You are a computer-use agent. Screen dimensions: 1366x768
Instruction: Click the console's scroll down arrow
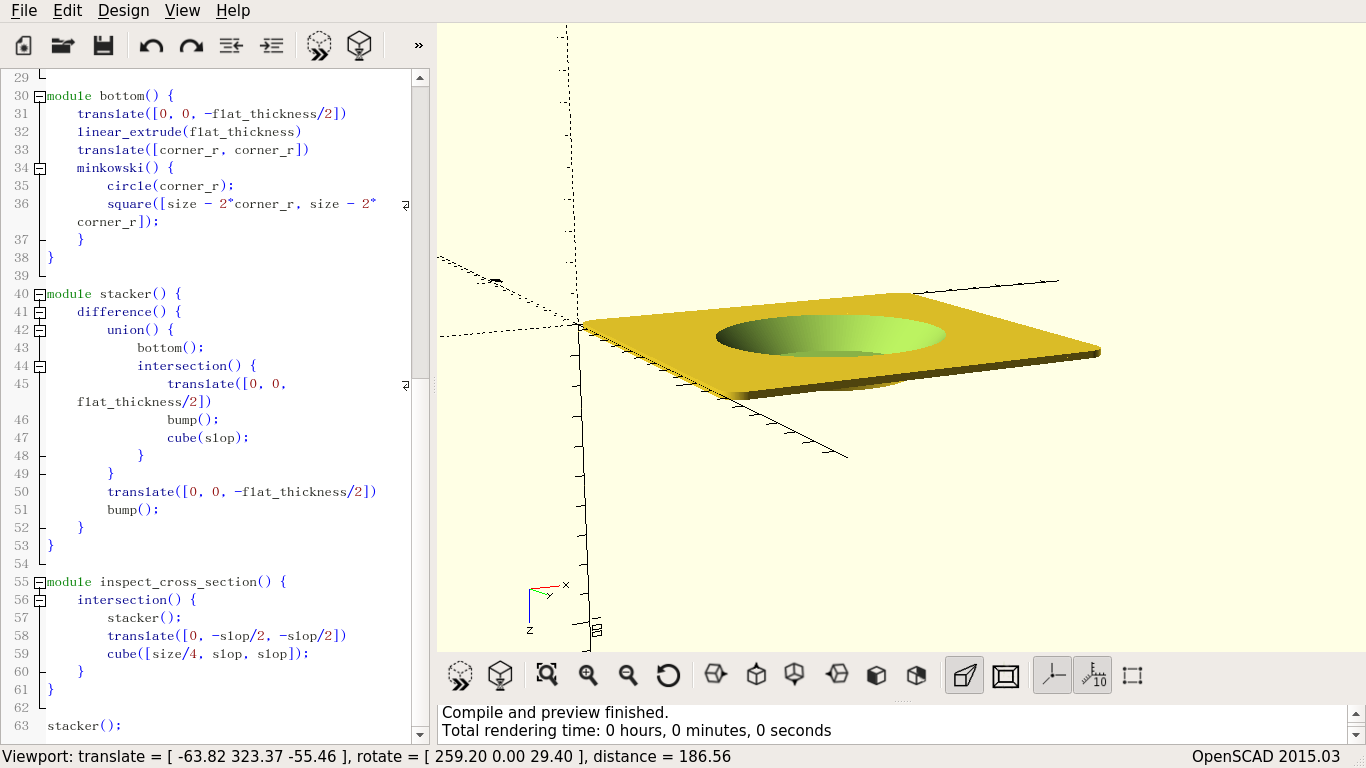click(x=1357, y=734)
